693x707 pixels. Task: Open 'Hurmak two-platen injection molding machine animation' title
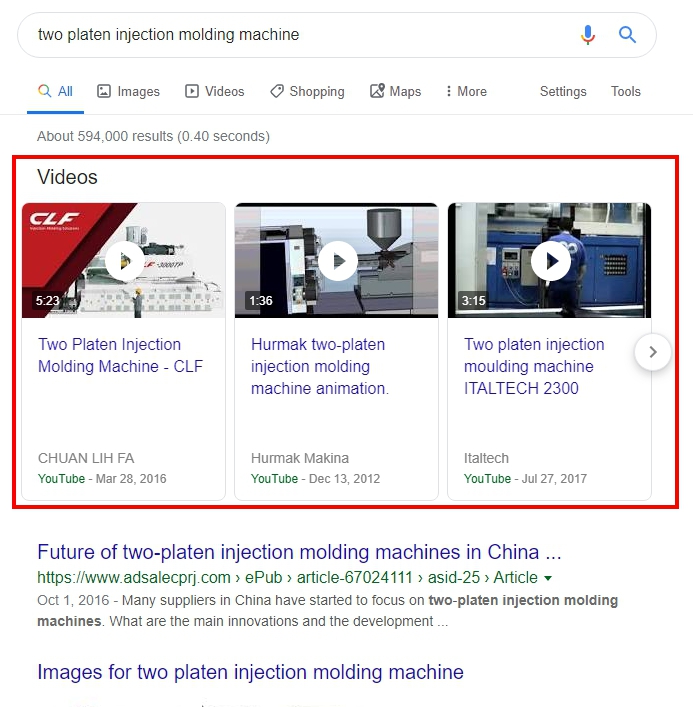point(320,366)
